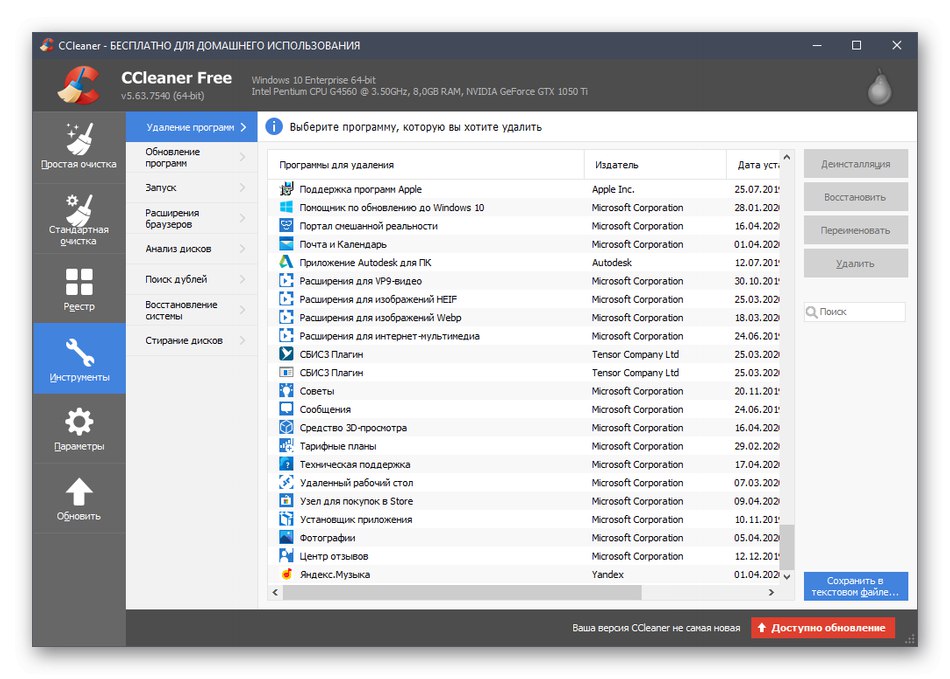The height and width of the screenshot is (679, 950).
Task: Click the blue info icon above the list
Action: (272, 126)
